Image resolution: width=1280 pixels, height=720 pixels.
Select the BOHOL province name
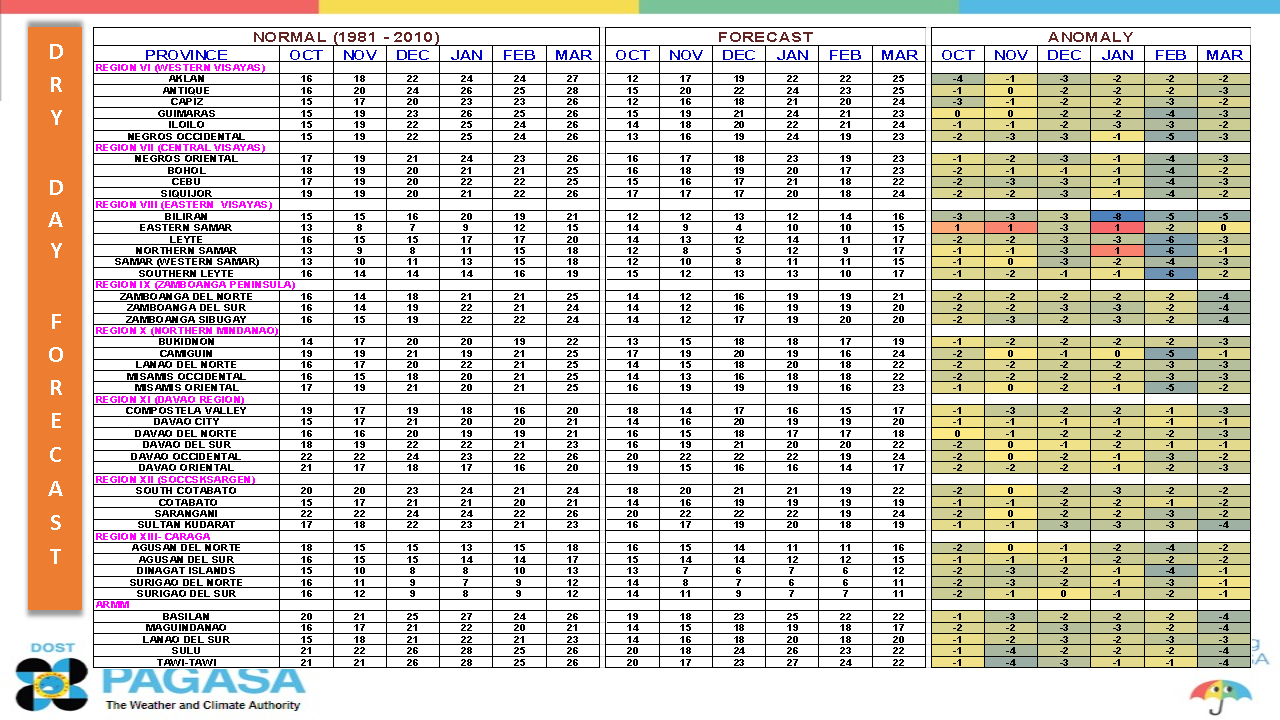click(x=186, y=170)
